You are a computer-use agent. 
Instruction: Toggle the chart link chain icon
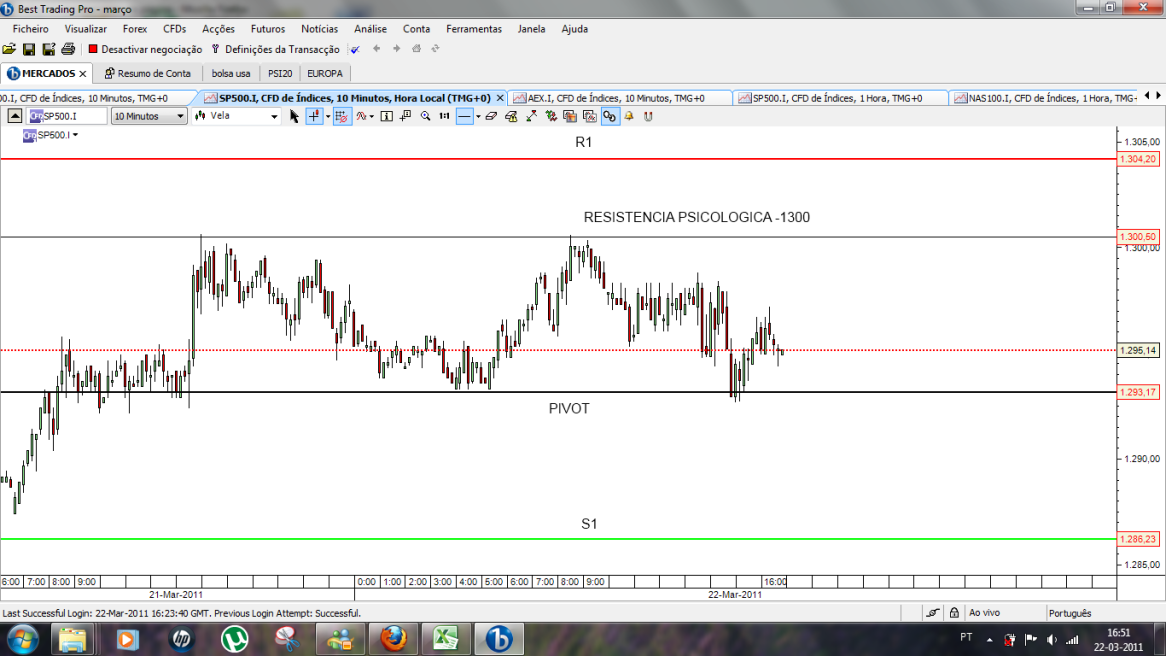(x=610, y=116)
